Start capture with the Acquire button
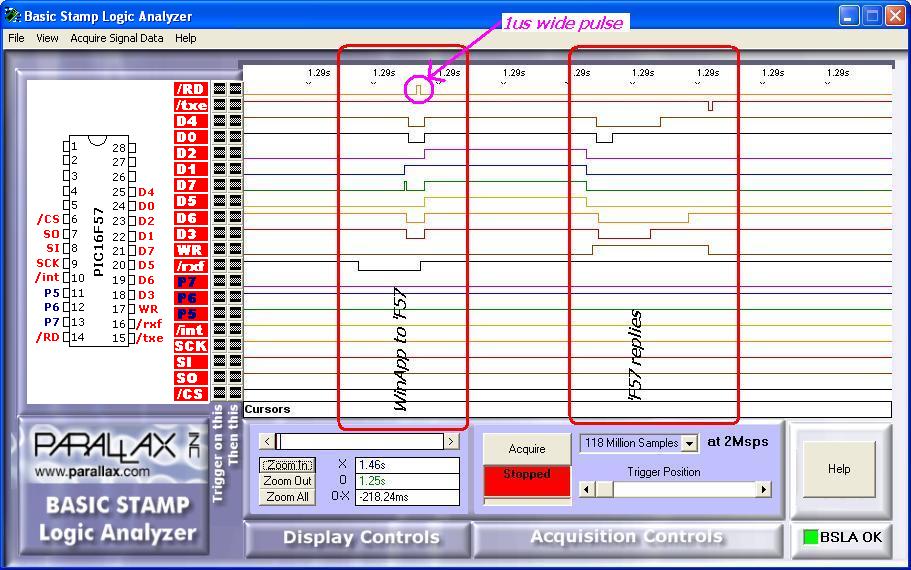This screenshot has width=911, height=570. coord(527,449)
